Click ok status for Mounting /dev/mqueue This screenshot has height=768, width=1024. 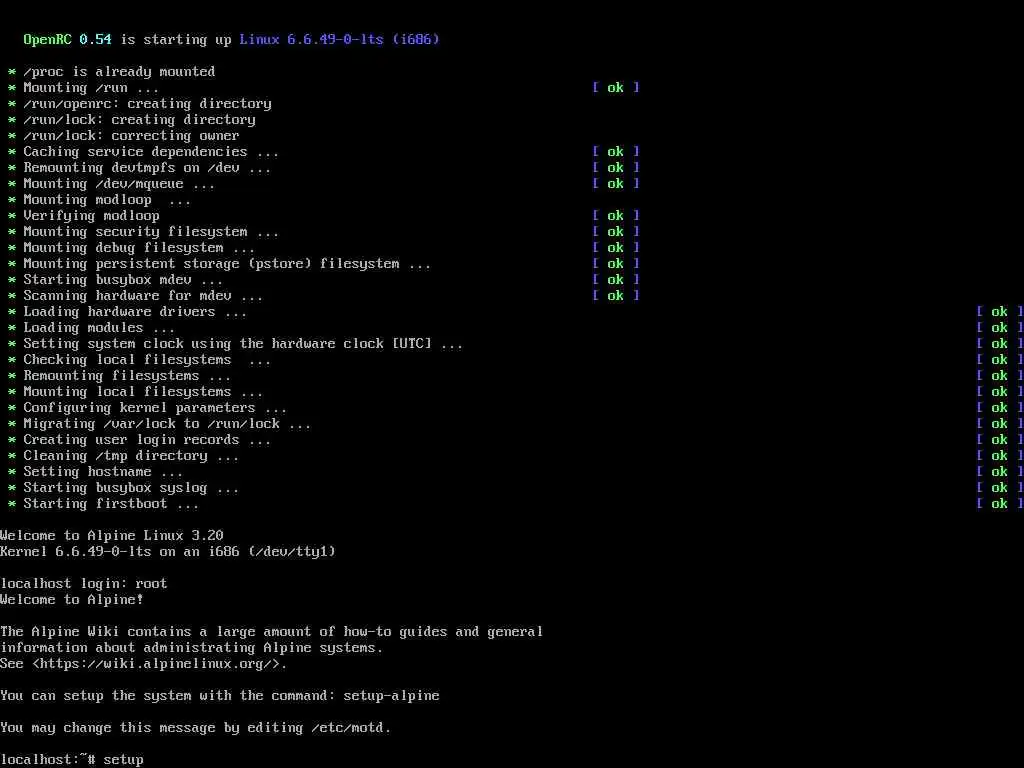(x=616, y=184)
